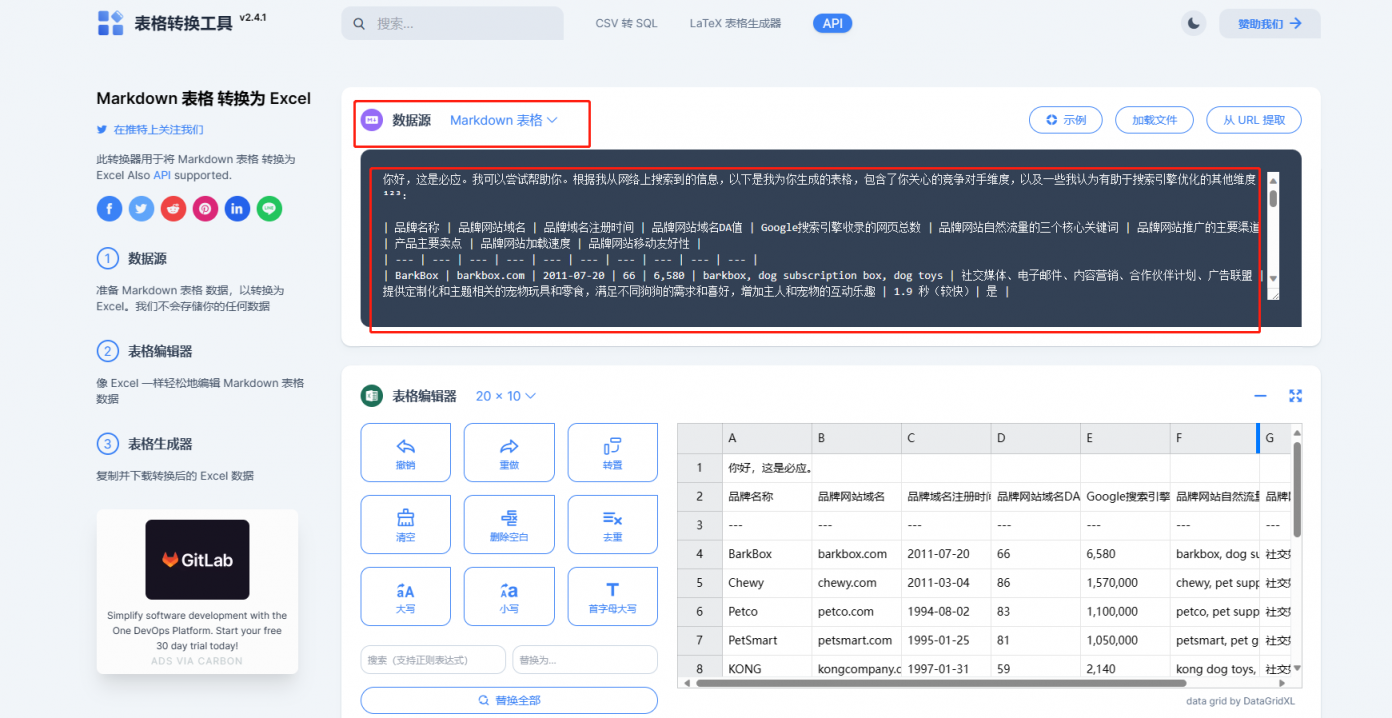This screenshot has height=718, width=1392.
Task: Load sample data with 示例
Action: [1066, 120]
